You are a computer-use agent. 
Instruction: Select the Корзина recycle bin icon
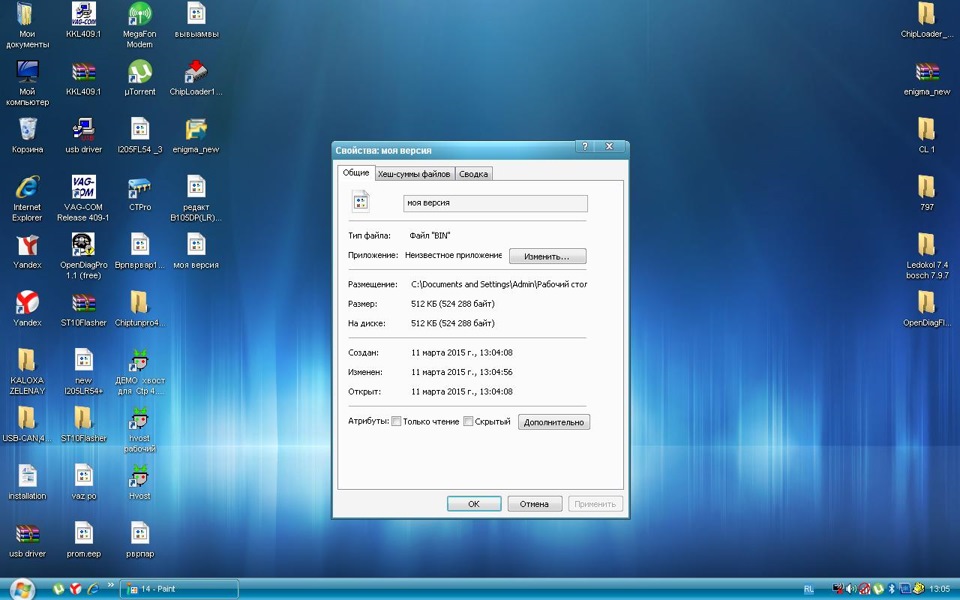tap(27, 130)
